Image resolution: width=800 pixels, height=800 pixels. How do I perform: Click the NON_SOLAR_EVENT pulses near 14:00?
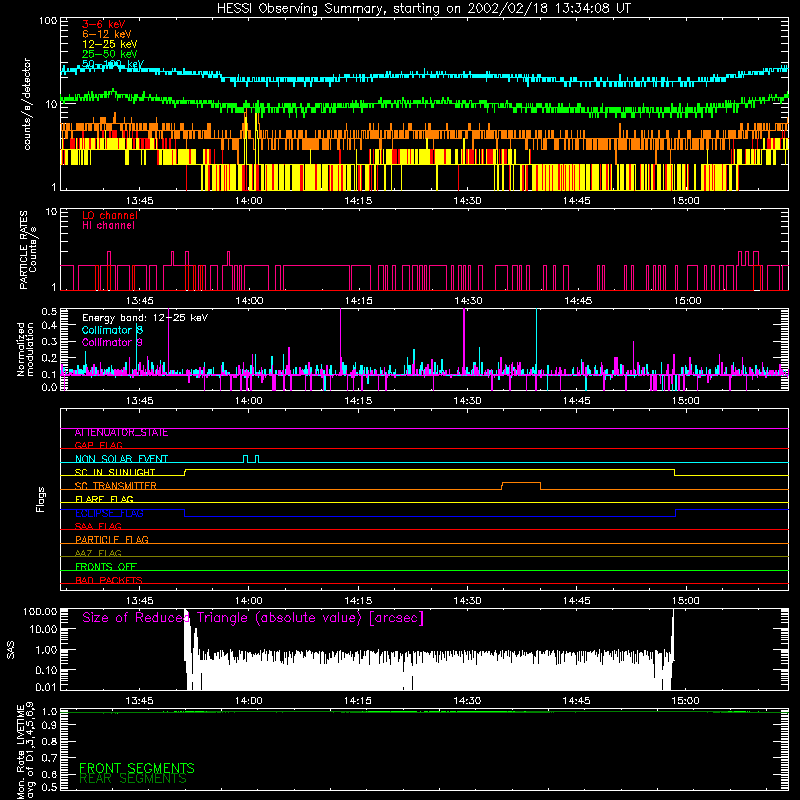click(251, 459)
